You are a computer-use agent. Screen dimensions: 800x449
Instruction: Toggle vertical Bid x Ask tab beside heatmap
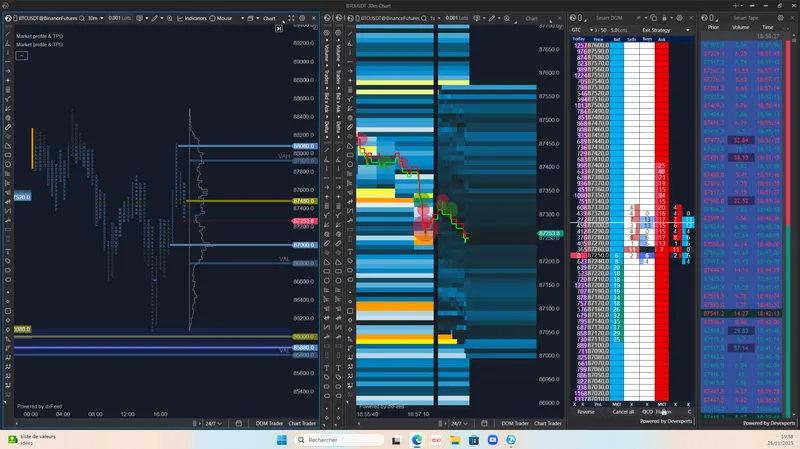338,102
